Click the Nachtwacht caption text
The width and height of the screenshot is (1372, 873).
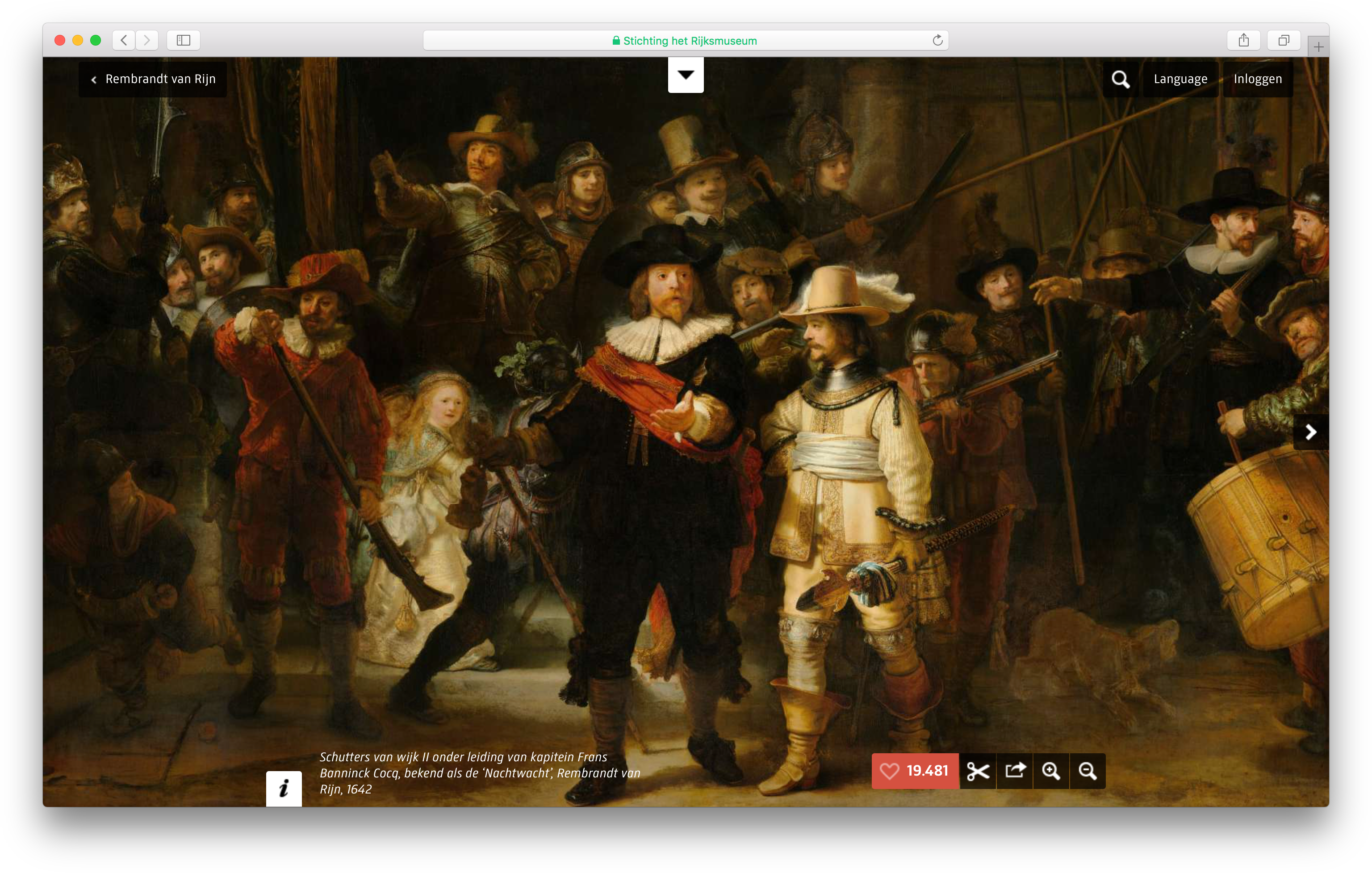(x=480, y=773)
